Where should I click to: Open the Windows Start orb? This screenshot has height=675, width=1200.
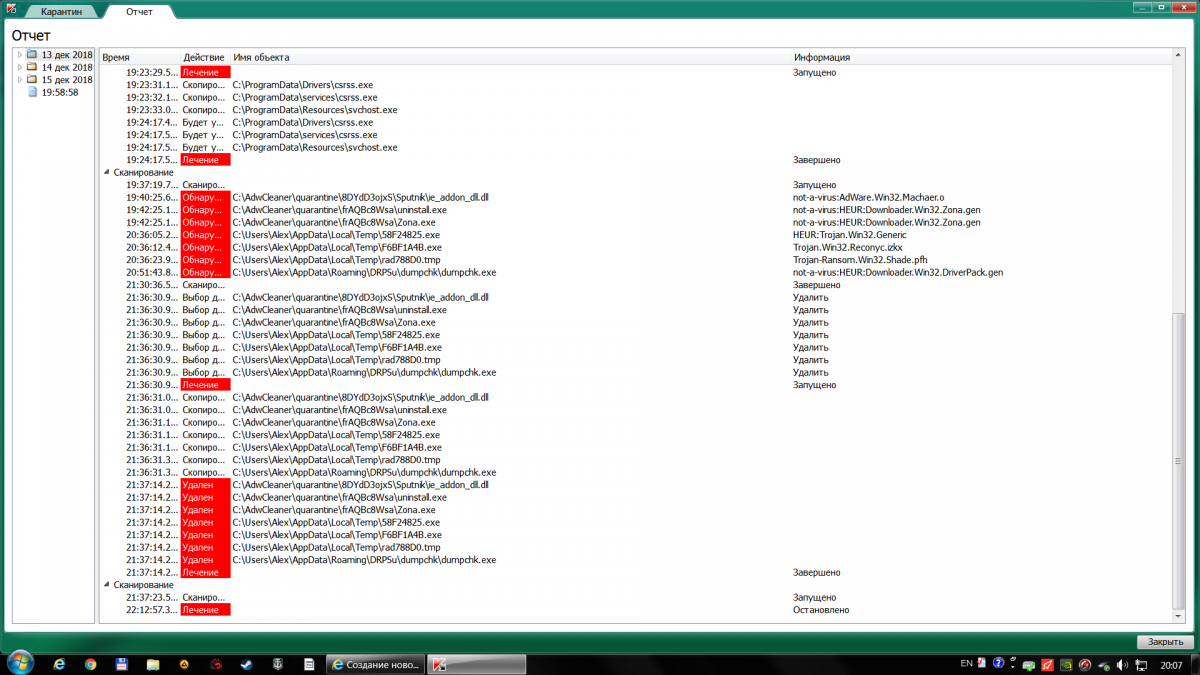pos(20,663)
